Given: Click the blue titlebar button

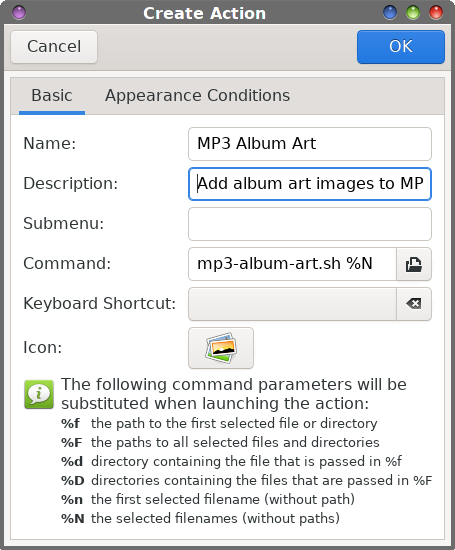Looking at the screenshot, I should point(390,12).
